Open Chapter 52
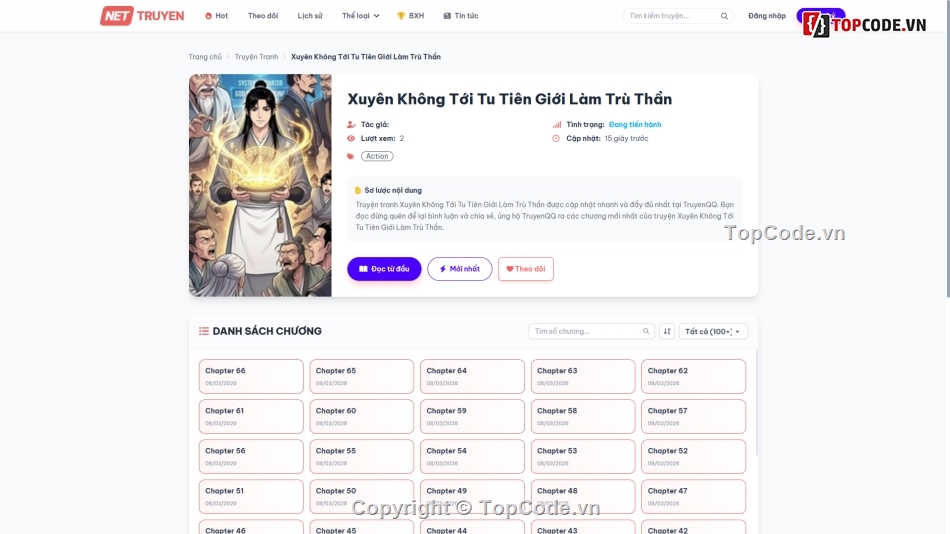The height and width of the screenshot is (534, 950). 693,456
